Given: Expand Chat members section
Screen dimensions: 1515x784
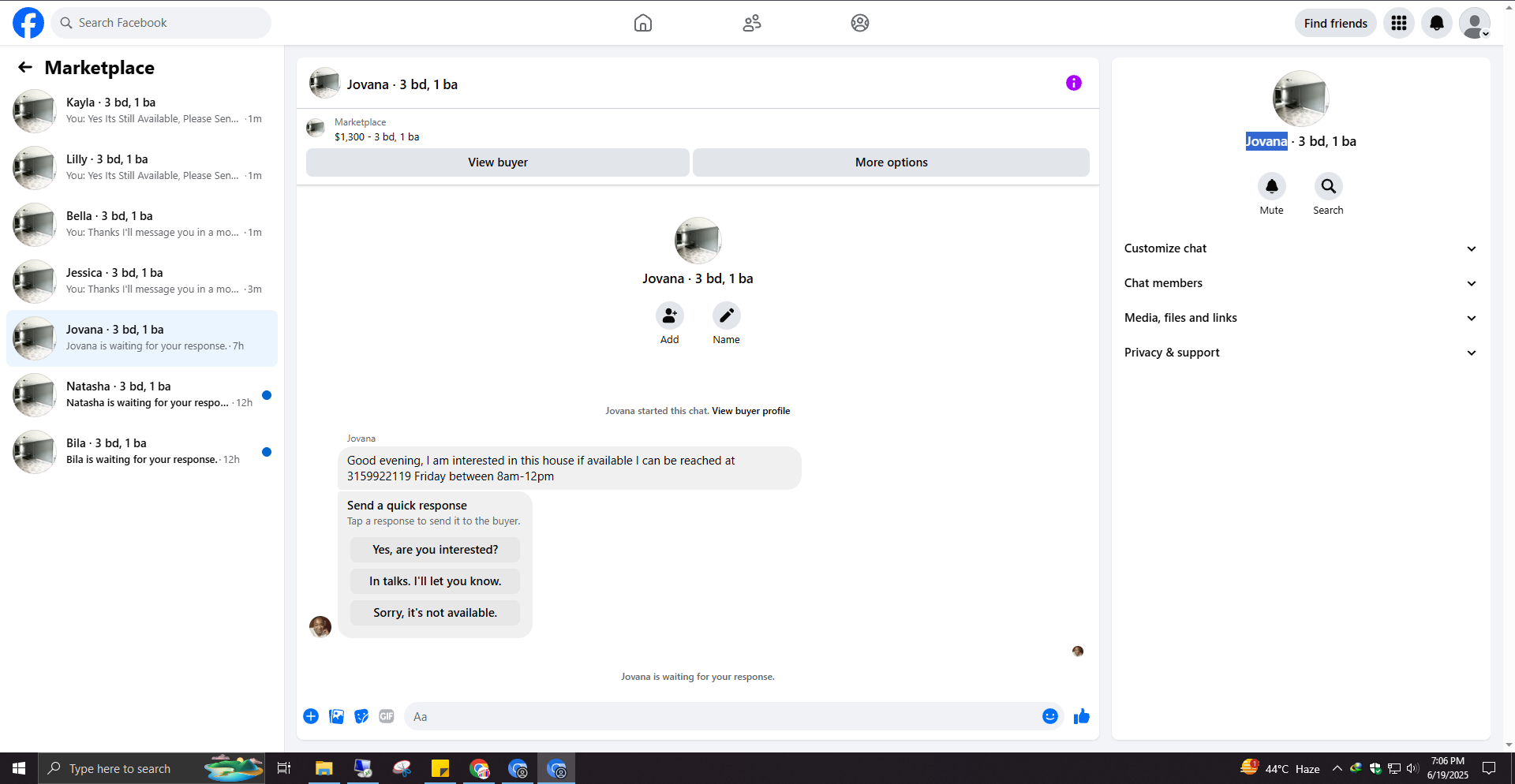Looking at the screenshot, I should pyautogui.click(x=1300, y=283).
